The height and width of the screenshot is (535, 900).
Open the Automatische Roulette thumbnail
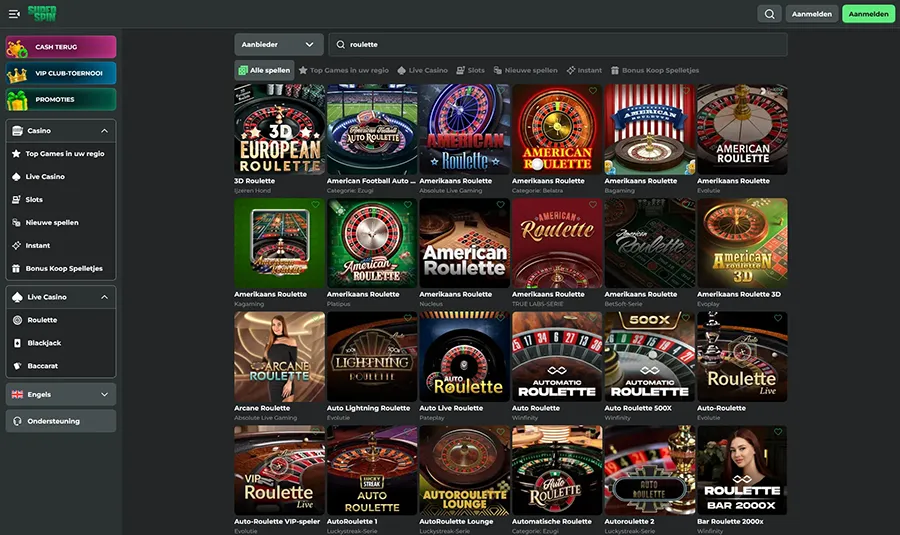(557, 470)
